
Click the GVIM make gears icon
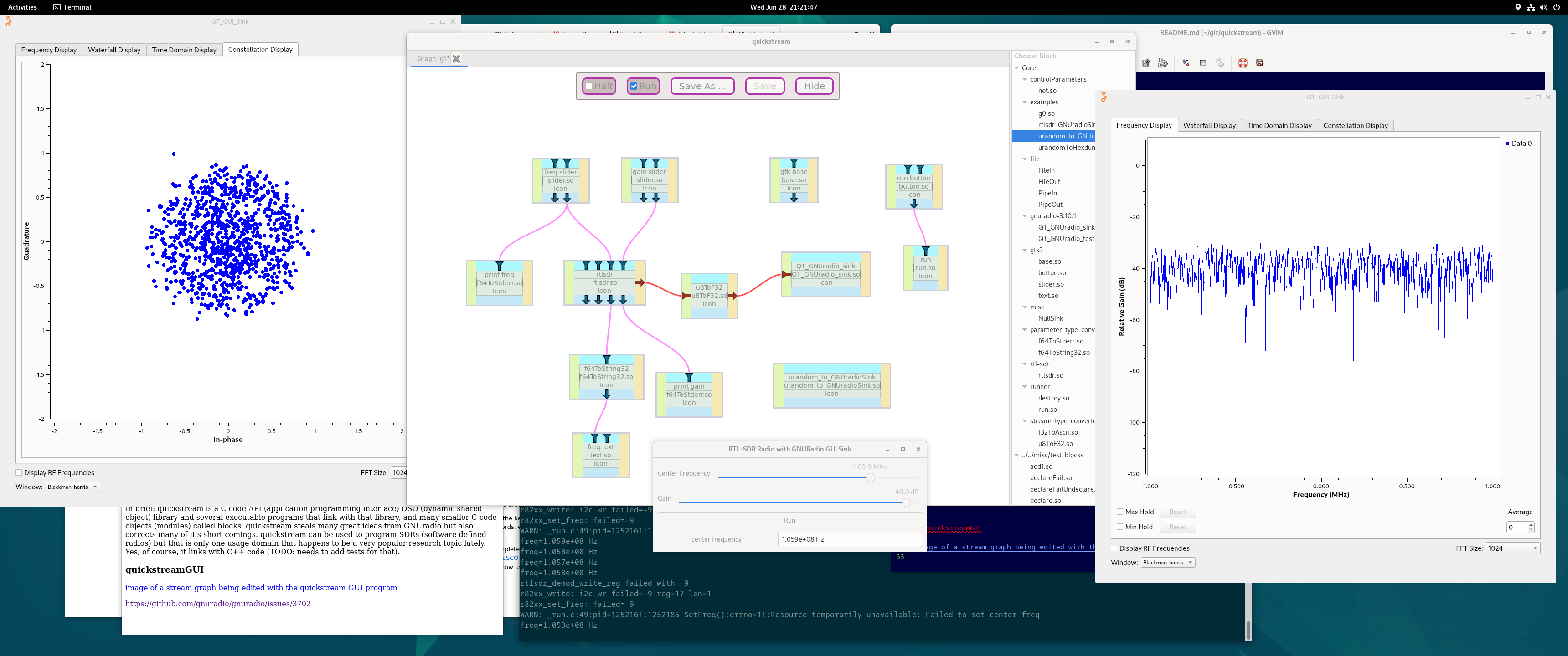click(x=1163, y=63)
